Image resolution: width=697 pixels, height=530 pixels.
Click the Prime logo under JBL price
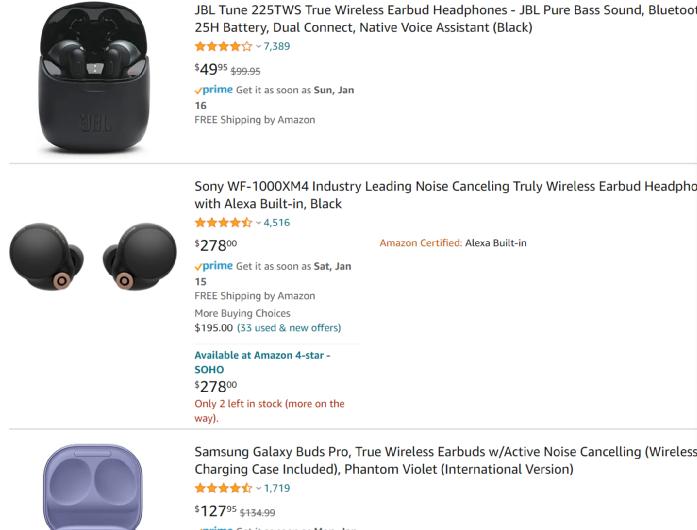coord(214,90)
